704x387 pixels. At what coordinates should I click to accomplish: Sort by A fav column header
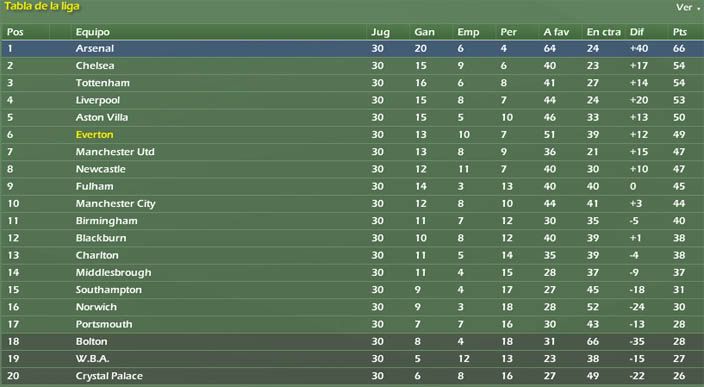[x=556, y=32]
